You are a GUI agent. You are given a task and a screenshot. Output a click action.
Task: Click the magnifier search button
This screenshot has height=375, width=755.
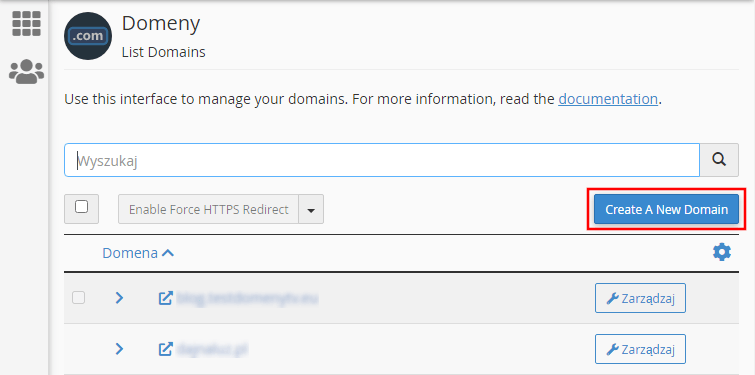pos(719,160)
